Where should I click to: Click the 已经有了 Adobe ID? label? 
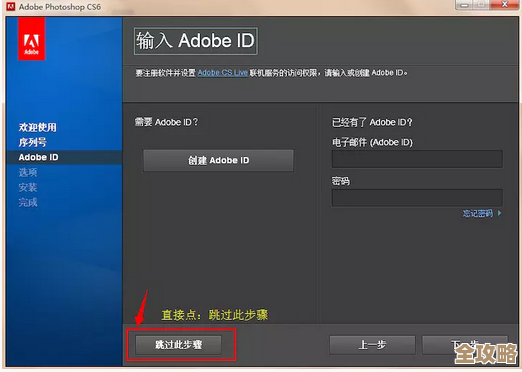coord(372,122)
